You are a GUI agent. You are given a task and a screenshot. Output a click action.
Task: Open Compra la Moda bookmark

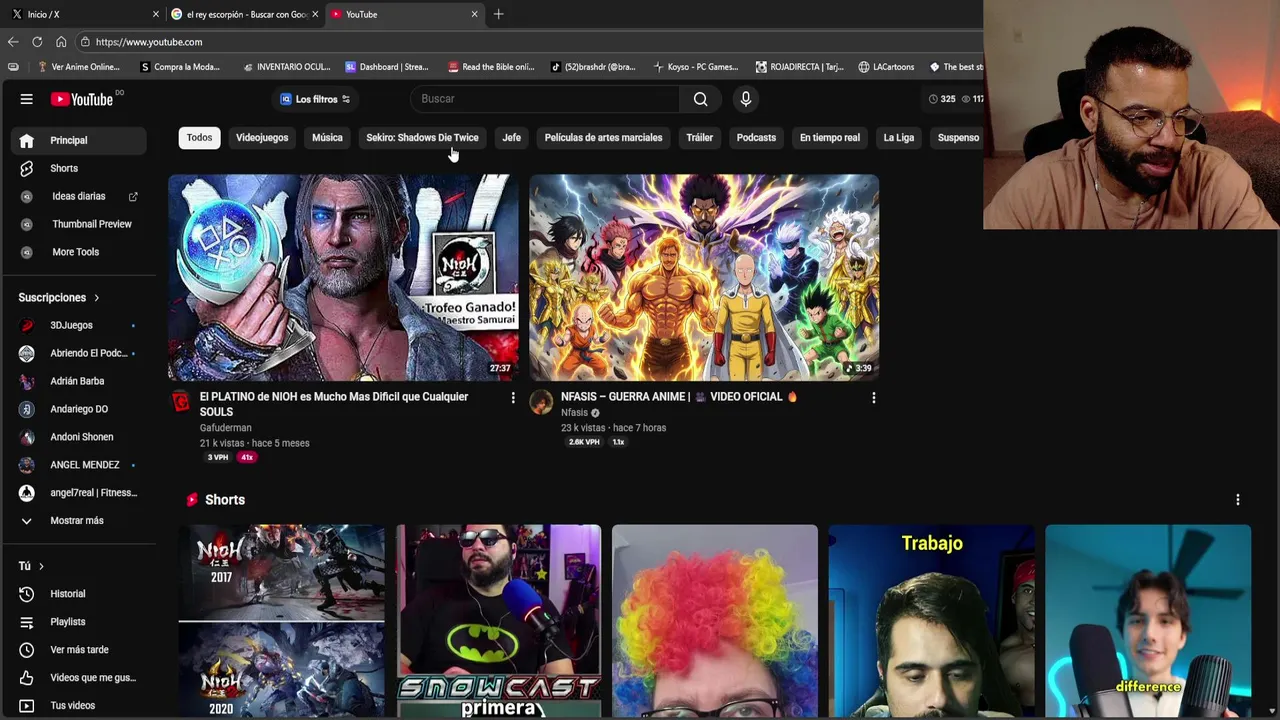point(180,67)
